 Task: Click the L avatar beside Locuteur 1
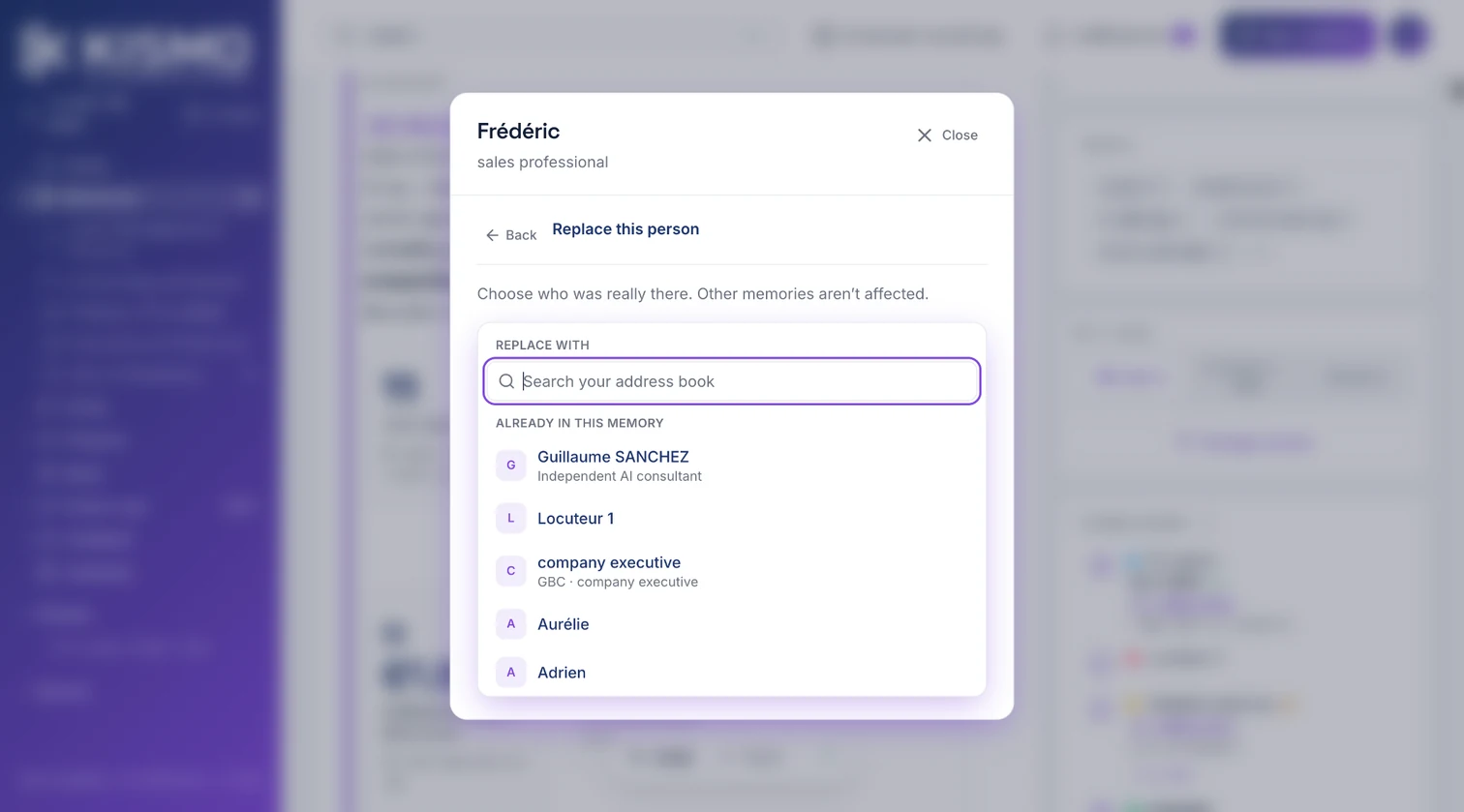[x=511, y=519]
